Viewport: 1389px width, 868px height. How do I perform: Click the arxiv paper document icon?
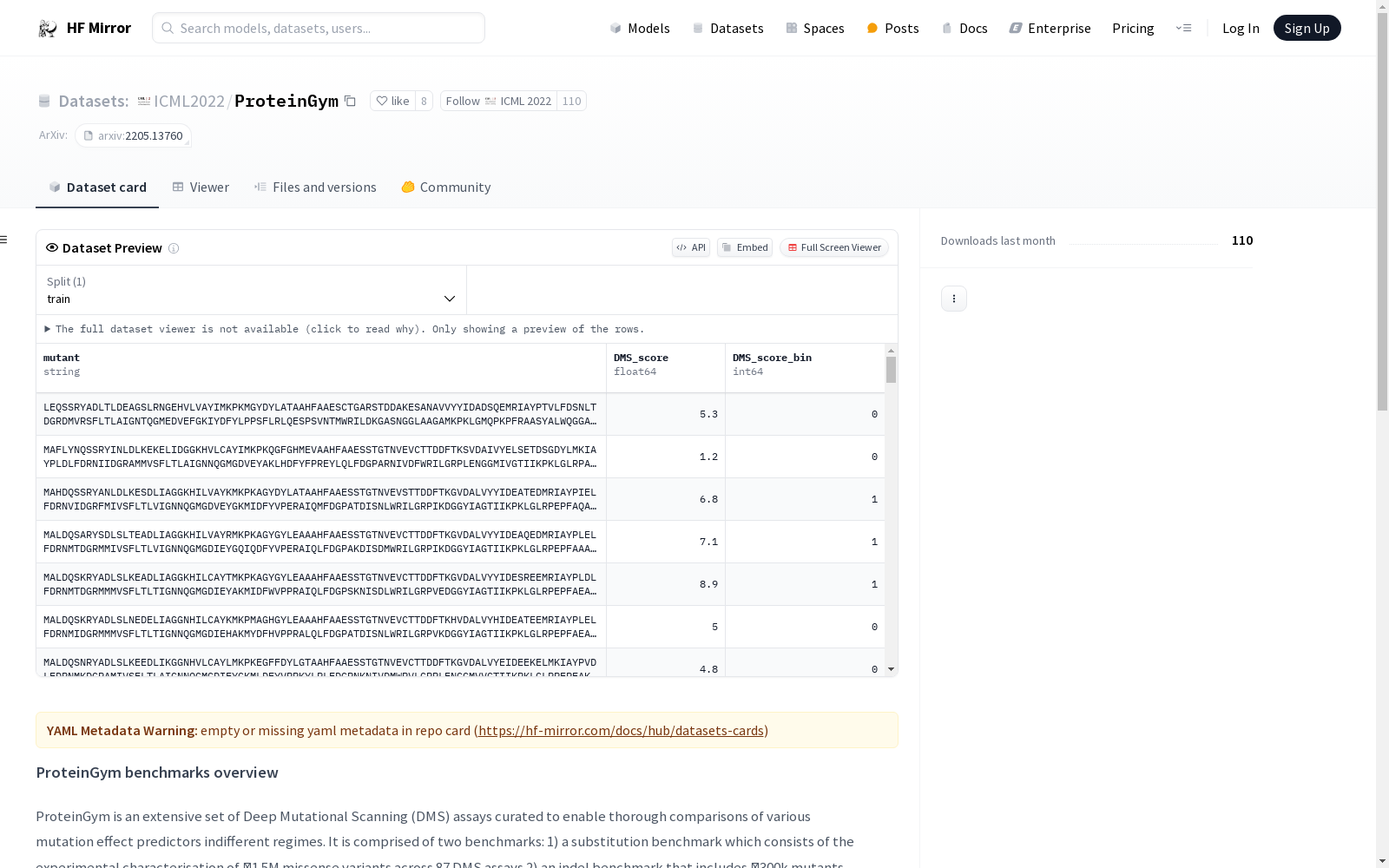(x=88, y=135)
